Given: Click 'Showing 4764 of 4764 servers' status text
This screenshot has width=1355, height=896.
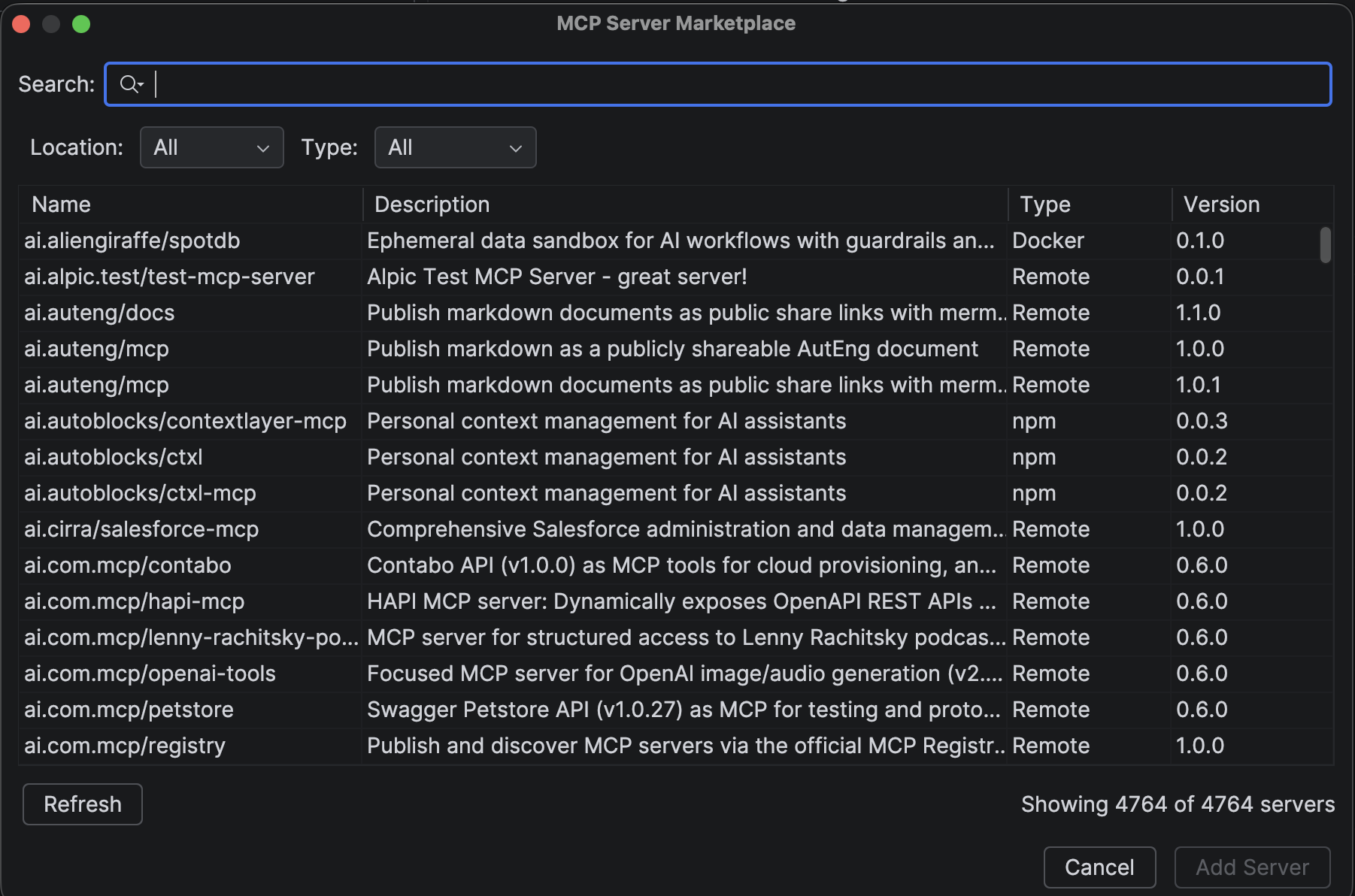Looking at the screenshot, I should pyautogui.click(x=1178, y=804).
